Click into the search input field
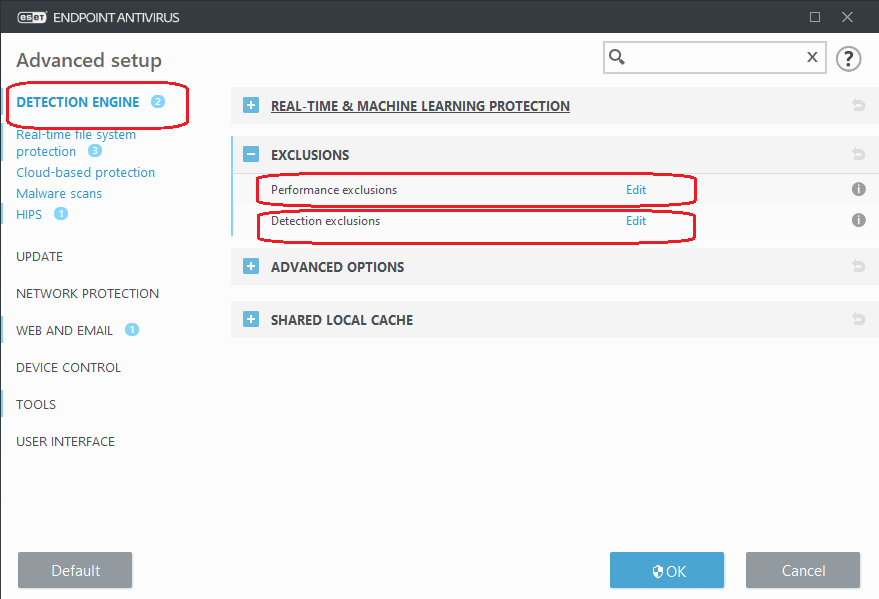 click(715, 57)
